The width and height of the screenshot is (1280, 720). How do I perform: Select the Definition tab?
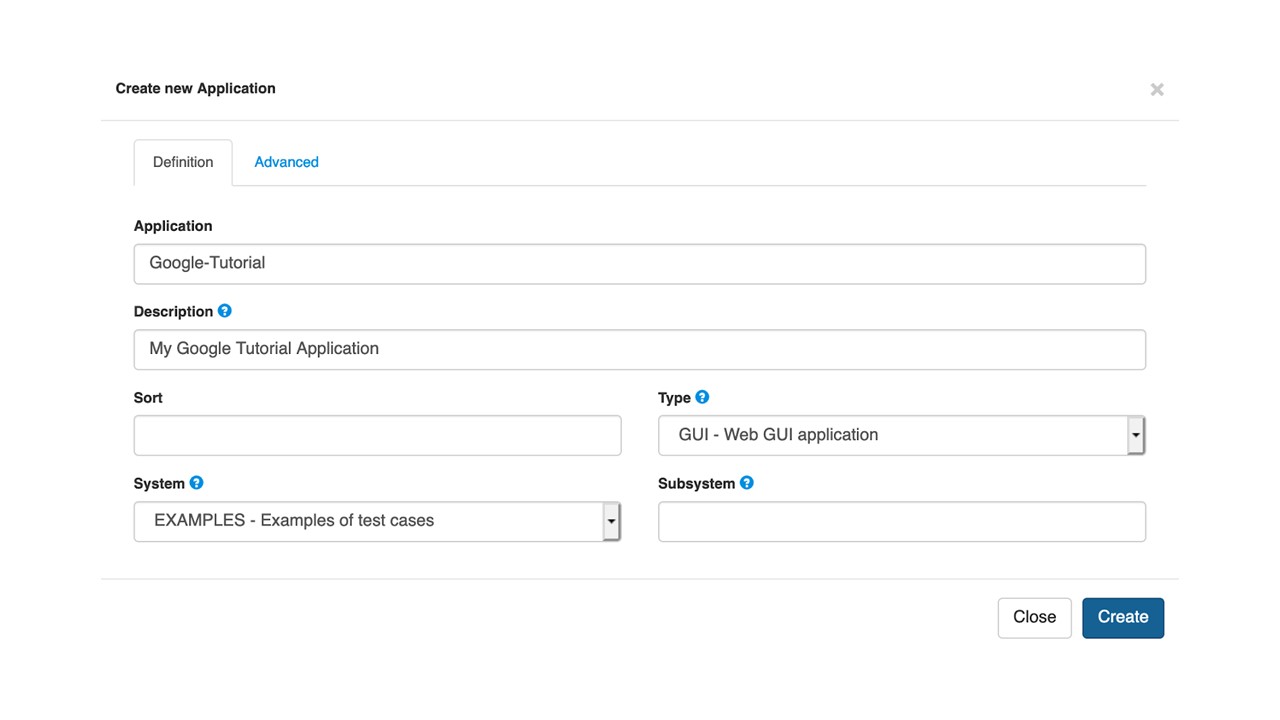[x=183, y=162]
